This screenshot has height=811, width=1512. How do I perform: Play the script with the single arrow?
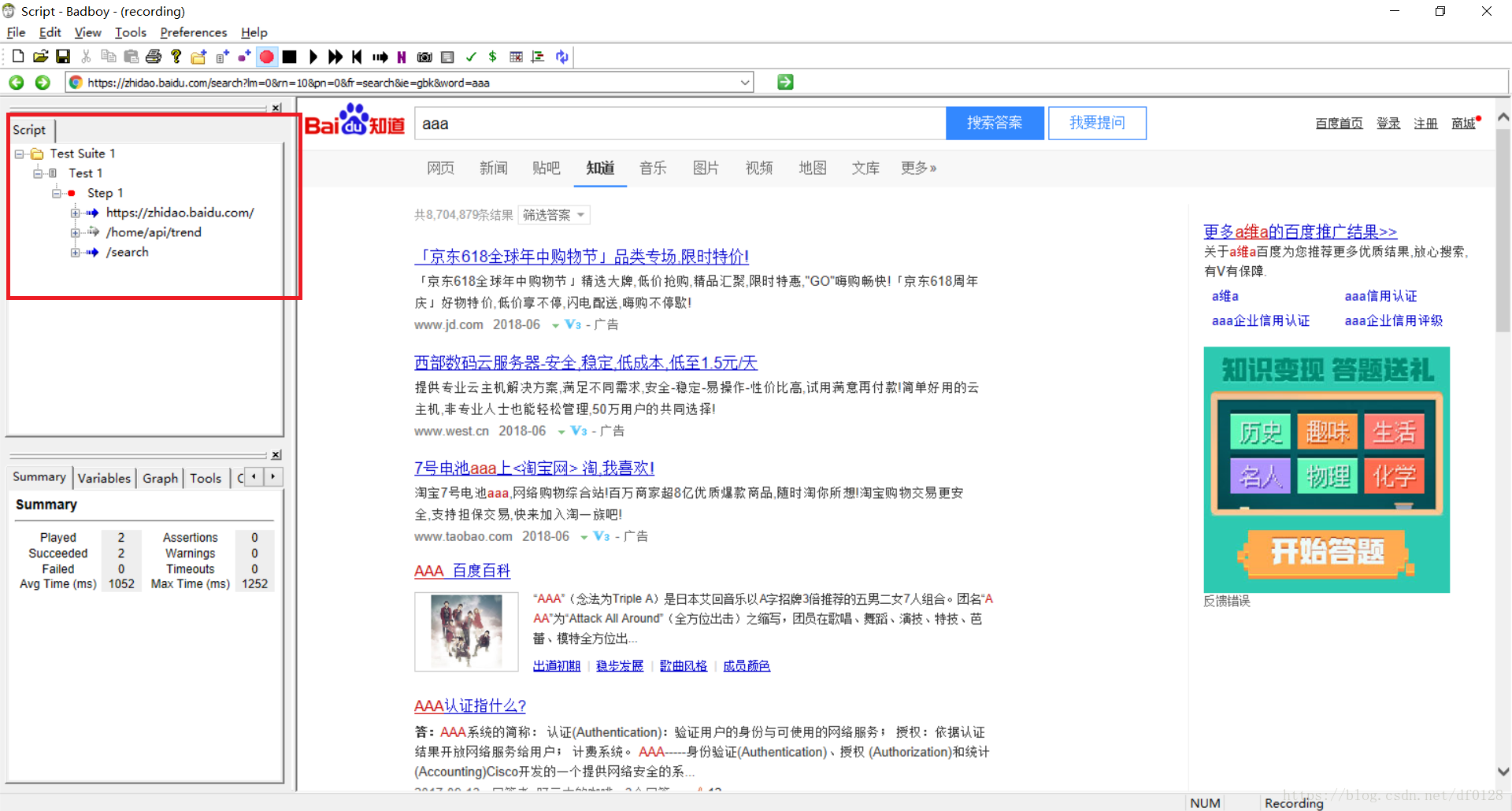pyautogui.click(x=313, y=57)
